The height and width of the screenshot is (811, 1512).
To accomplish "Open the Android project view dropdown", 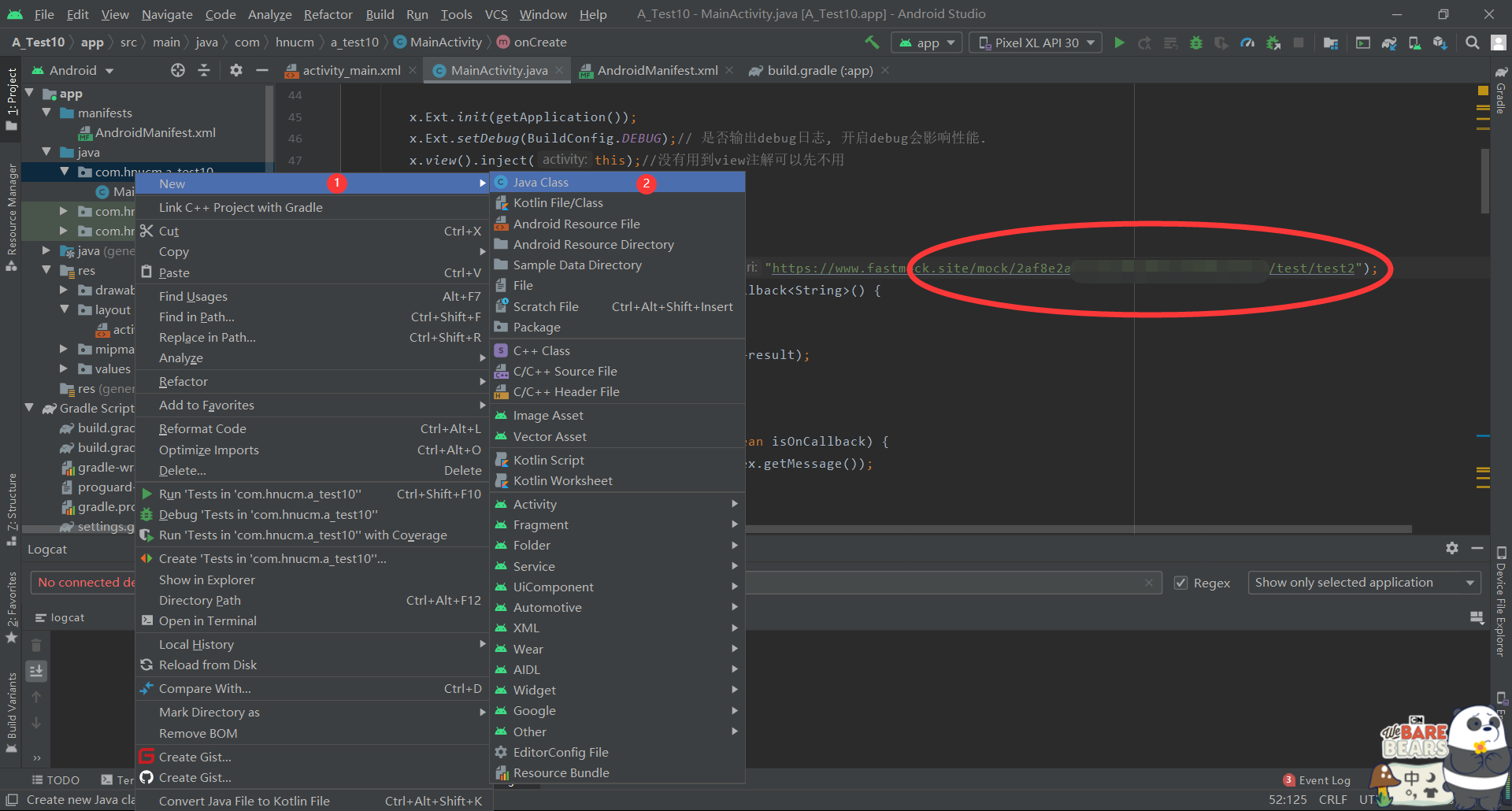I will click(72, 70).
